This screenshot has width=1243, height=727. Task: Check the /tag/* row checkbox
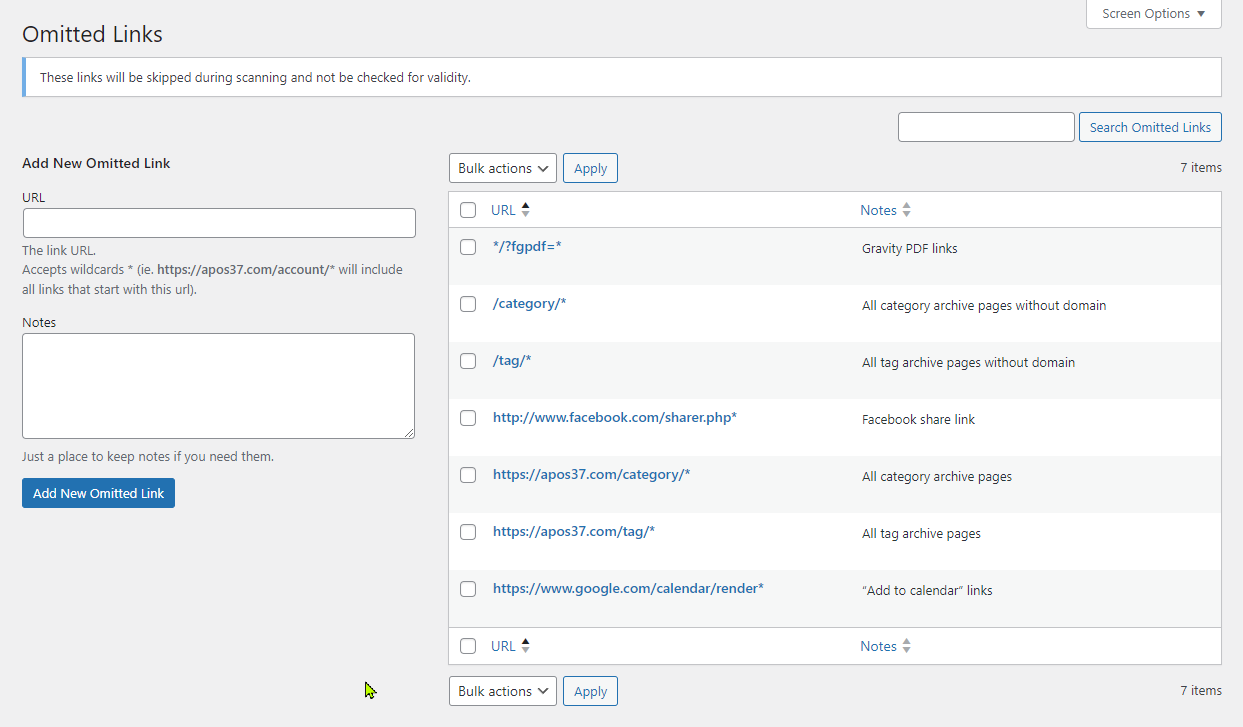click(468, 361)
